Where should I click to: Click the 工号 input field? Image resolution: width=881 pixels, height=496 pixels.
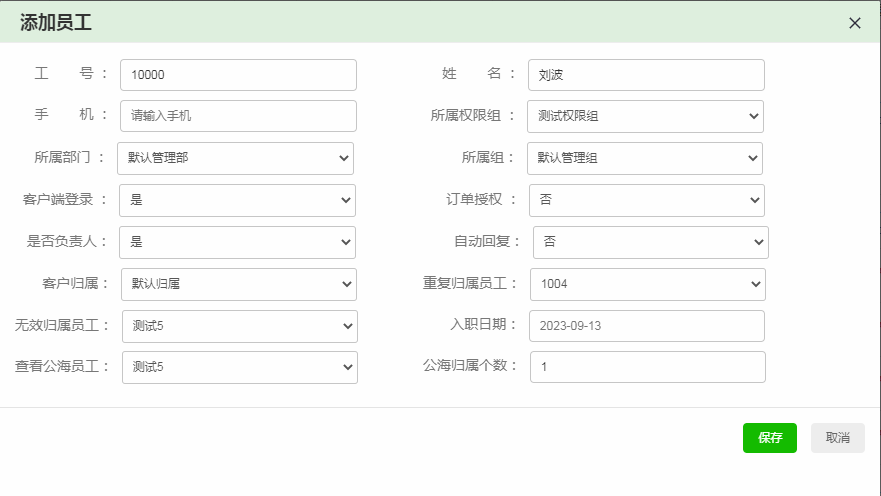(x=238, y=75)
